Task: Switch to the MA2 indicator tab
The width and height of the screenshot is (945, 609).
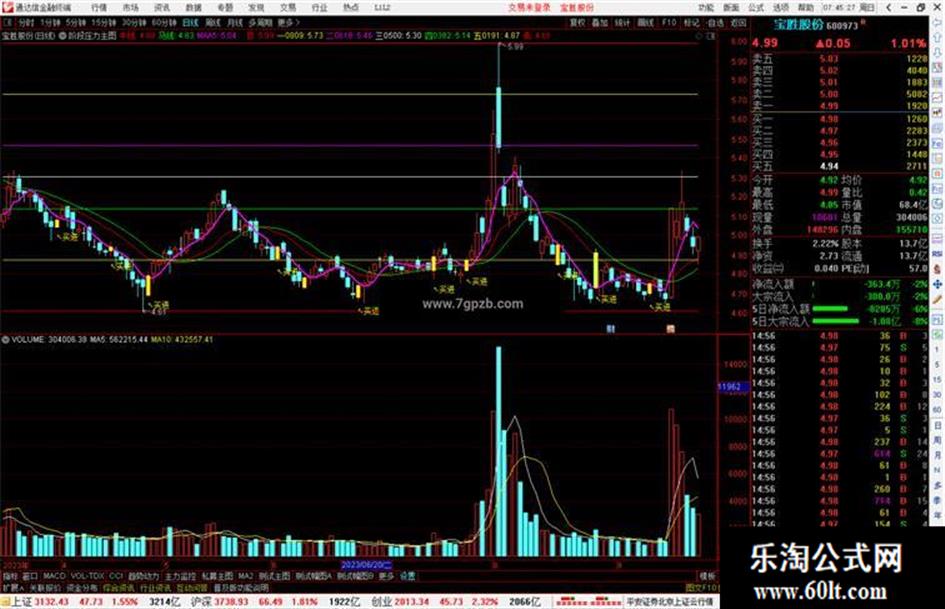Action: coord(245,576)
